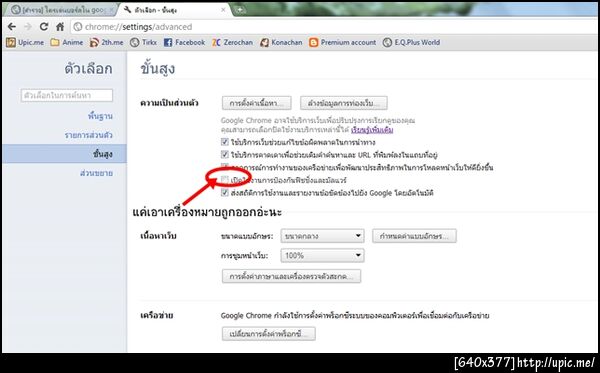Open the Konachan bookmark
Image resolution: width=600 pixels, height=373 pixels.
pos(281,42)
